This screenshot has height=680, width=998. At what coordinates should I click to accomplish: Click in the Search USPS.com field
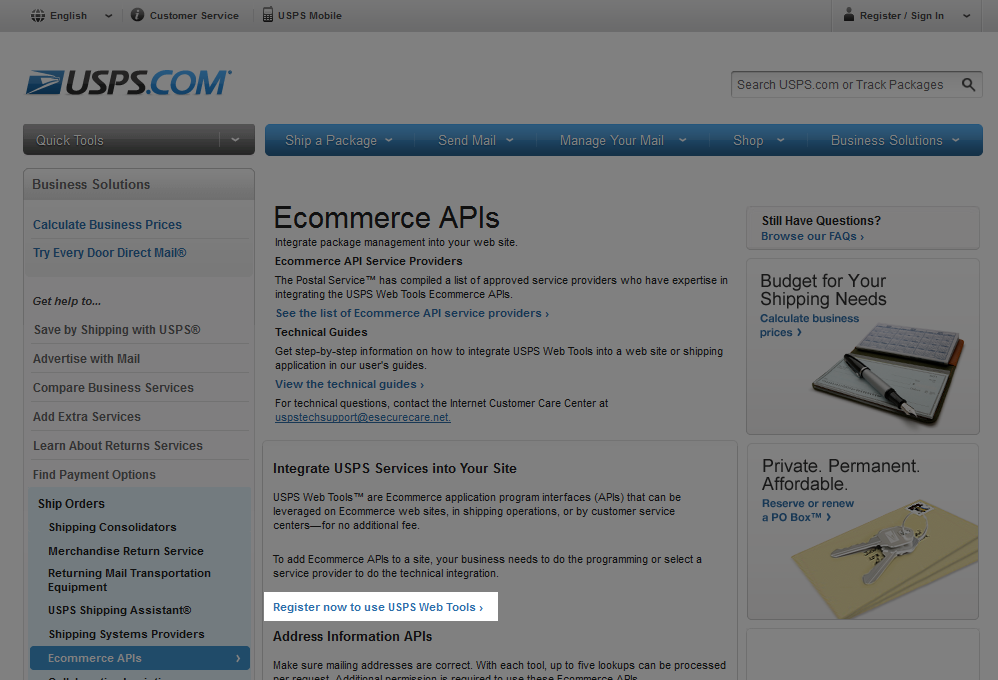pyautogui.click(x=840, y=85)
